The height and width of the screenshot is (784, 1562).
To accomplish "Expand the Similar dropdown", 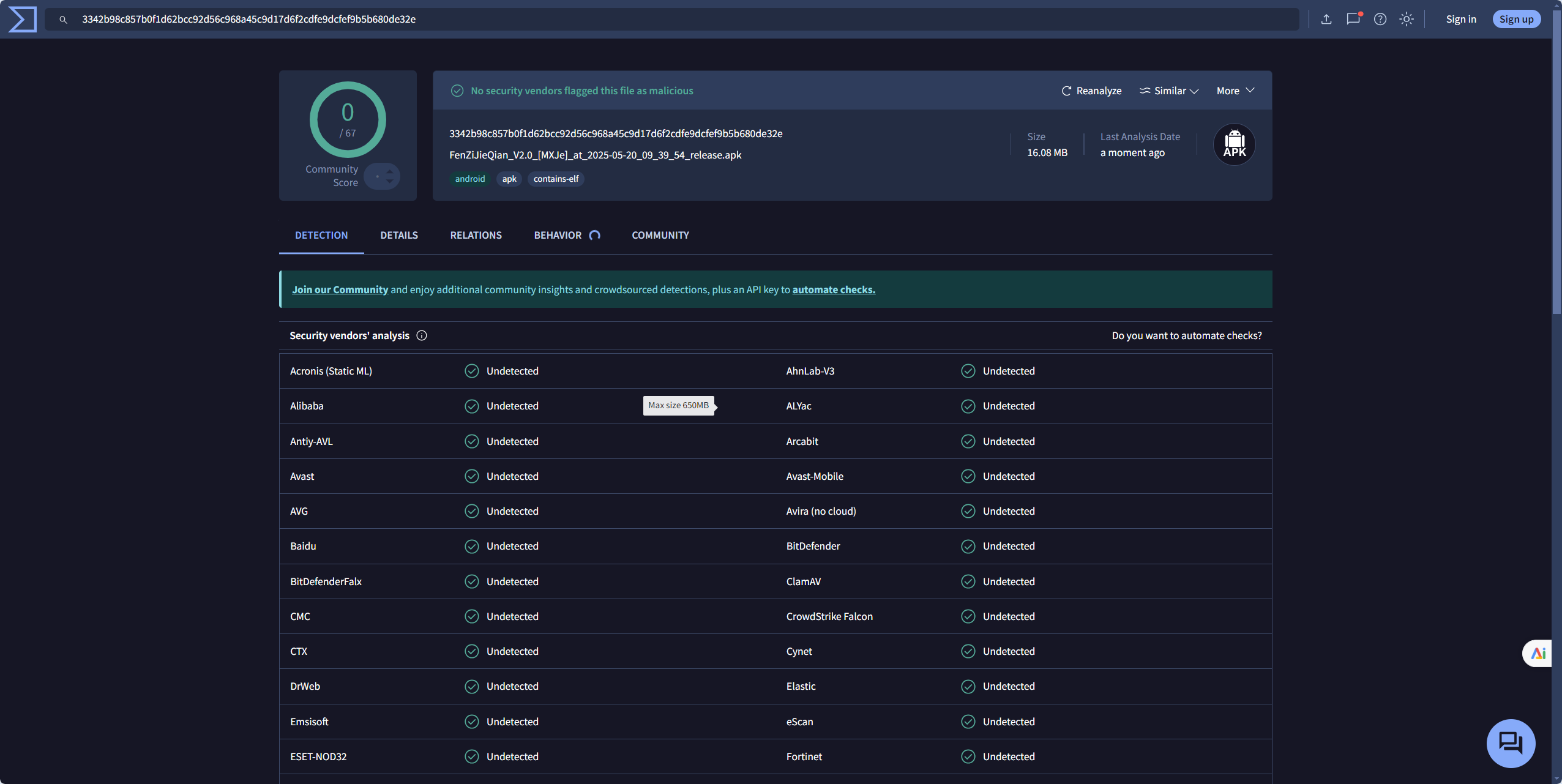I will (1168, 91).
